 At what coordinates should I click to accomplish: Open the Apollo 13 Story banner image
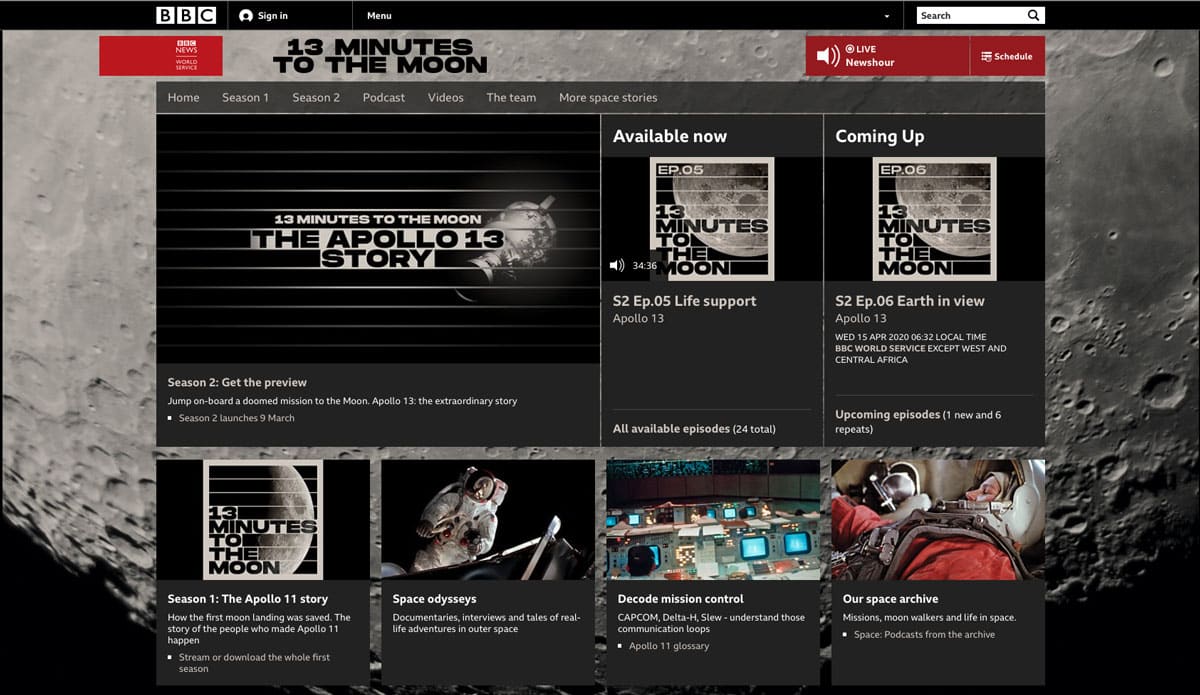coord(378,238)
